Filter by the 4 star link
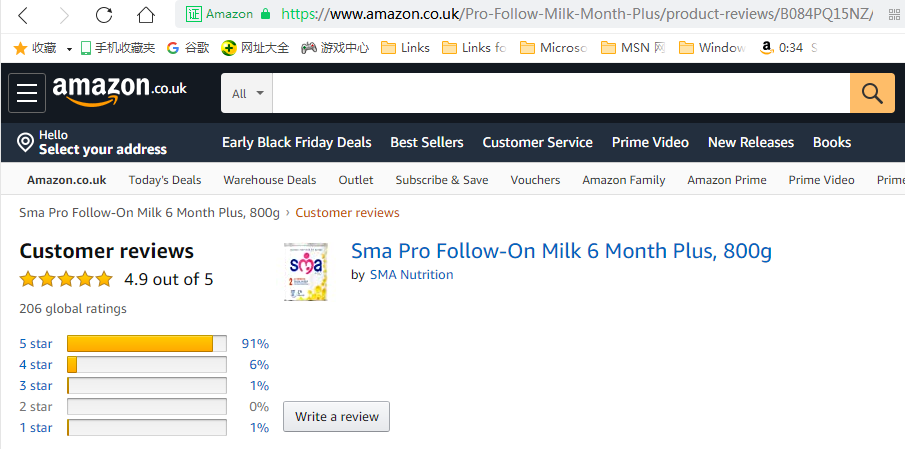The height and width of the screenshot is (449, 905). point(36,365)
